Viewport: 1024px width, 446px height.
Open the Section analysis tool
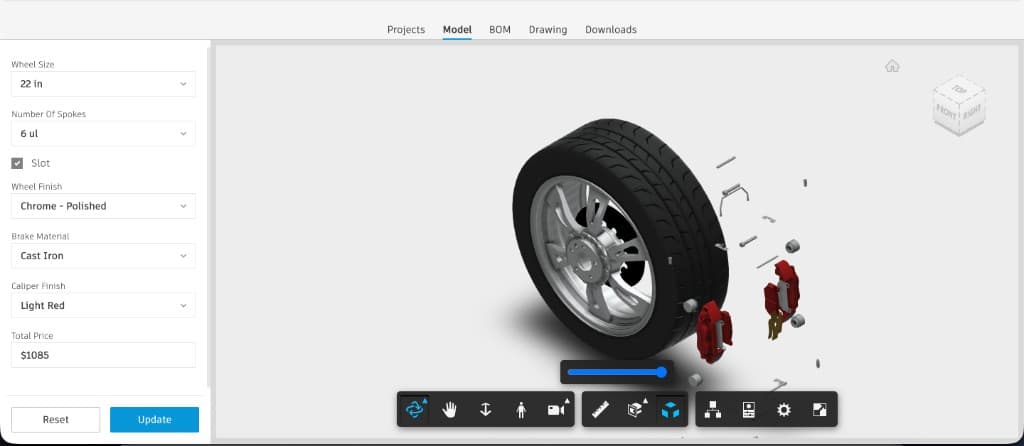coord(635,409)
